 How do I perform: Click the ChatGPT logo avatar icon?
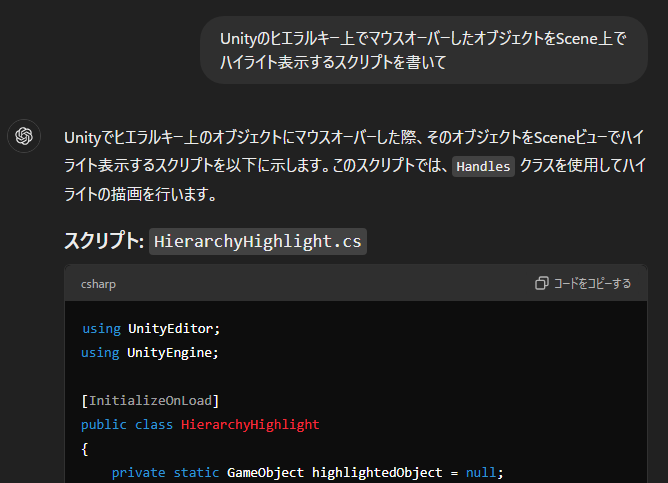pyautogui.click(x=24, y=136)
